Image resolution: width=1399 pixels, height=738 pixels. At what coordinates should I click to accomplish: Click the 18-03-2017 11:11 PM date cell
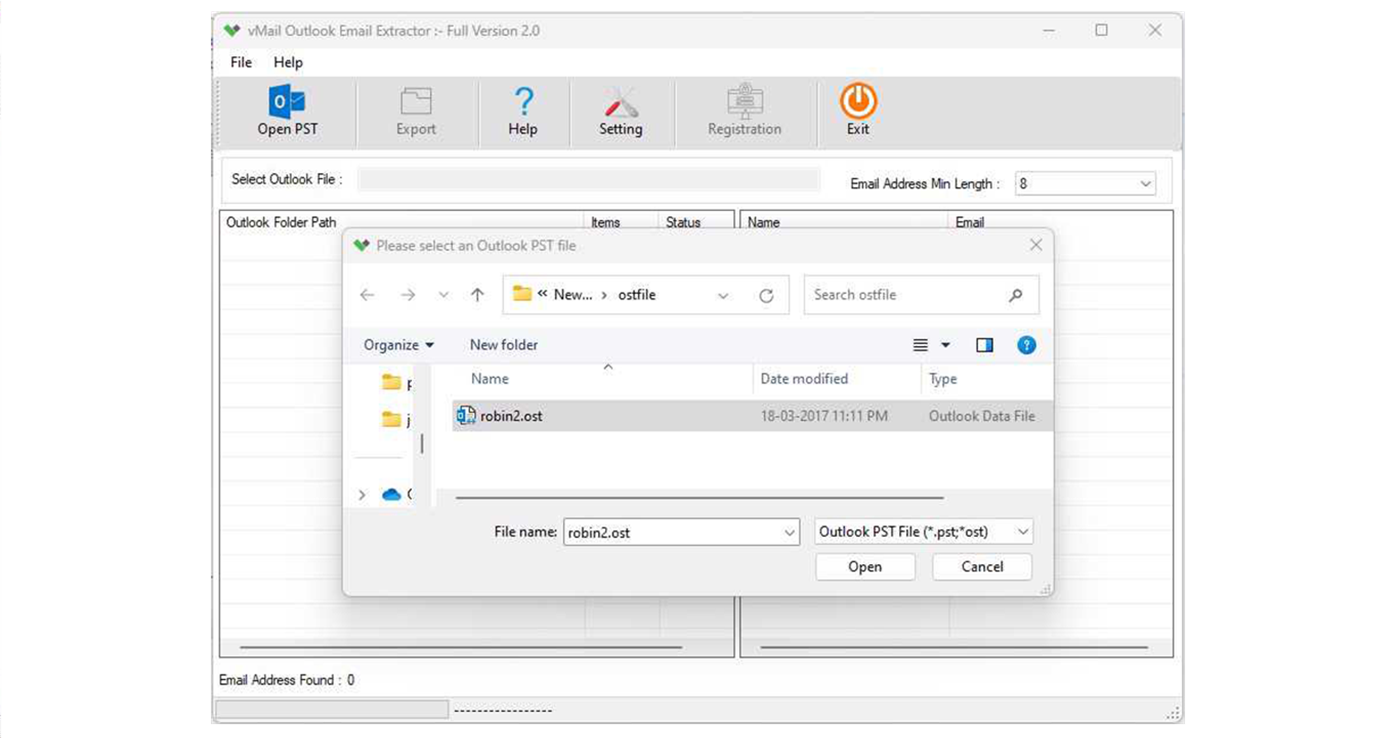[x=824, y=416]
